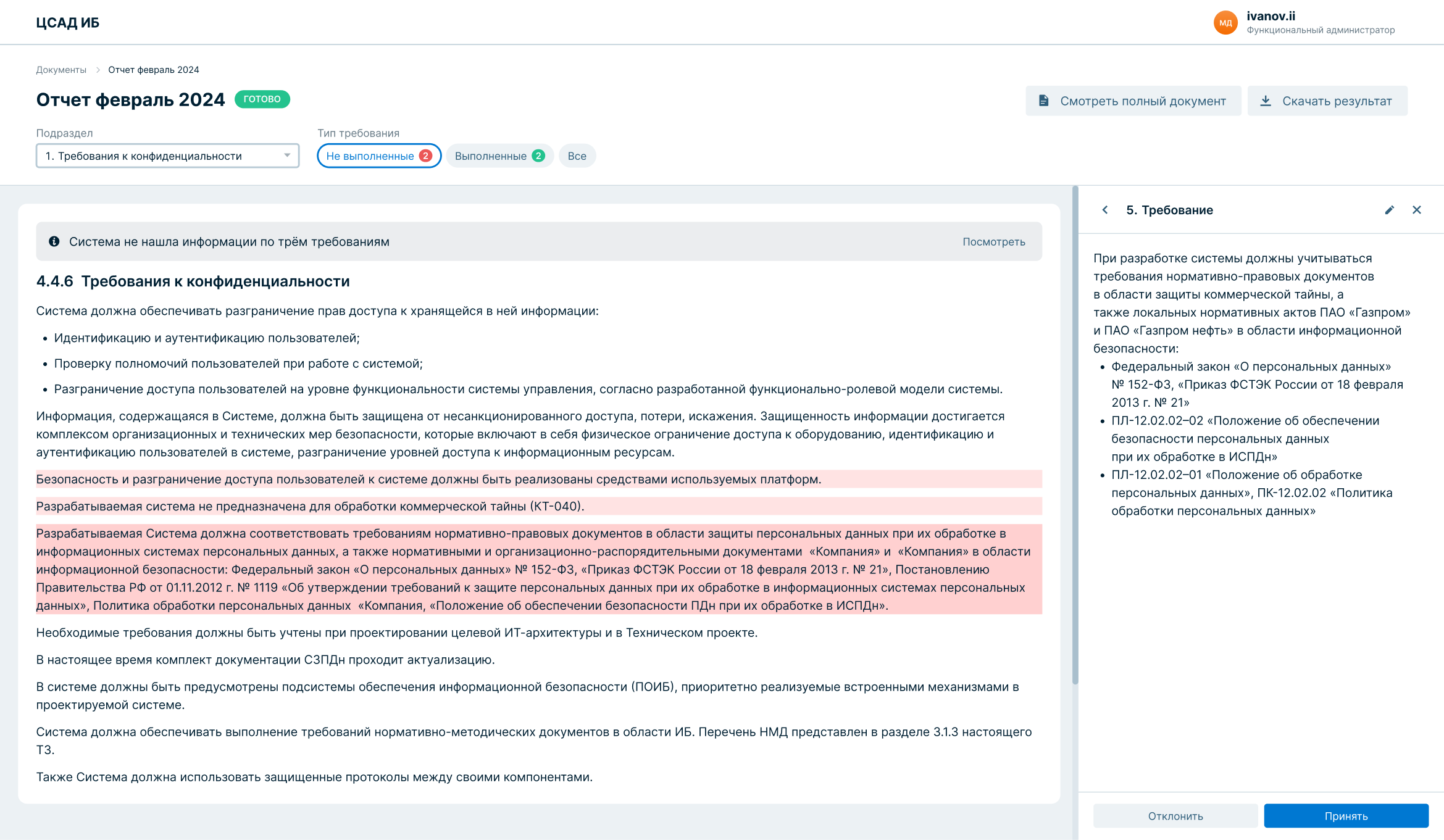1444x840 pixels.
Task: Click the Посмотреть link in banner
Action: 993,242
